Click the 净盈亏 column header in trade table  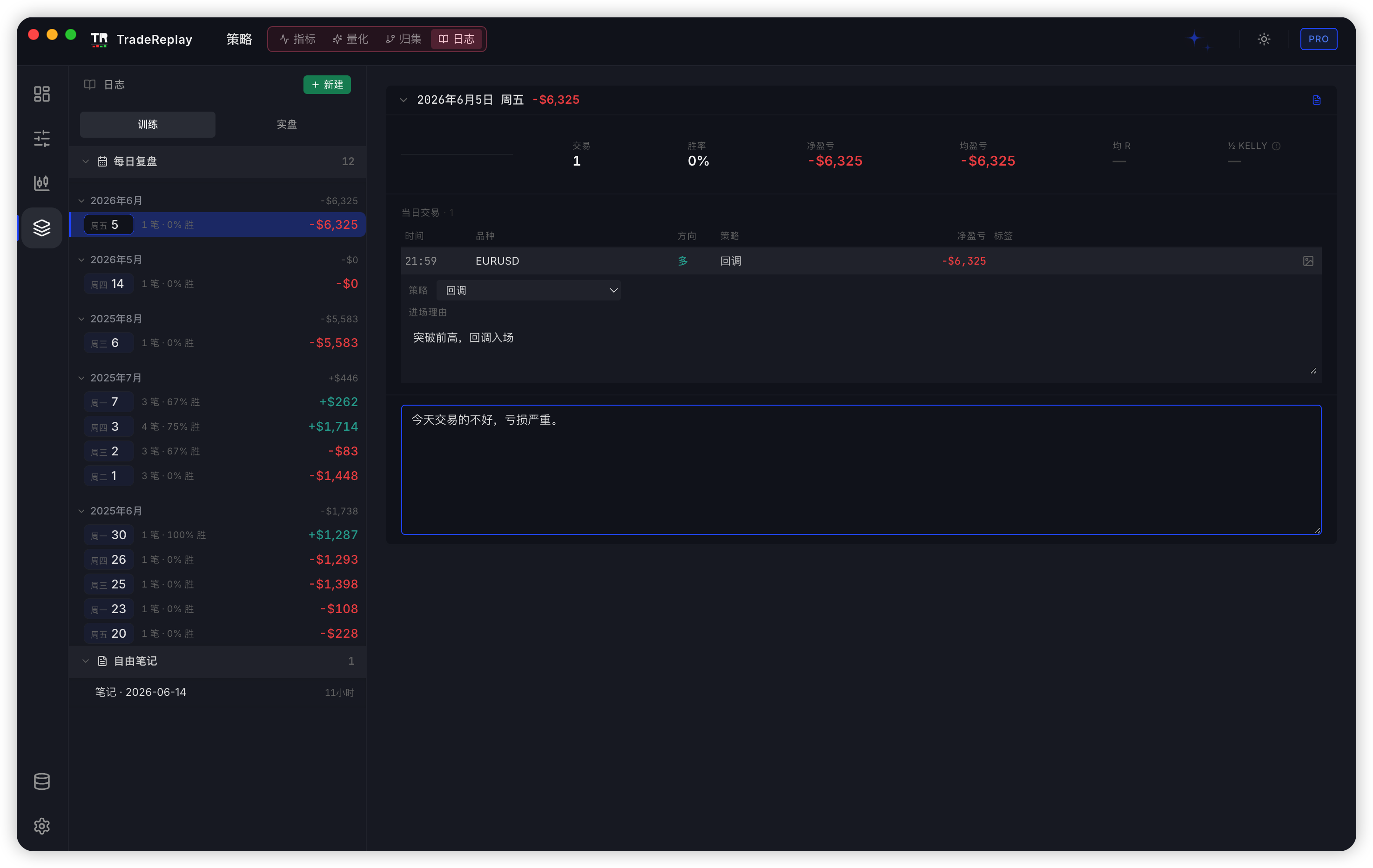(971, 236)
